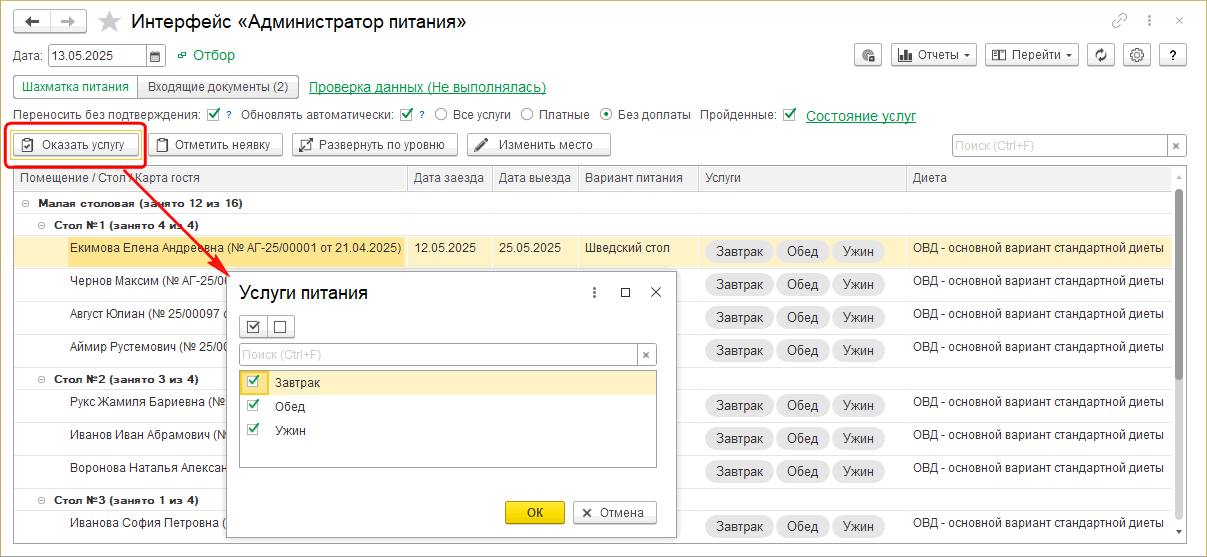Uncheck the Обед service checkbox
Image resolution: width=1207 pixels, height=557 pixels.
(x=254, y=406)
